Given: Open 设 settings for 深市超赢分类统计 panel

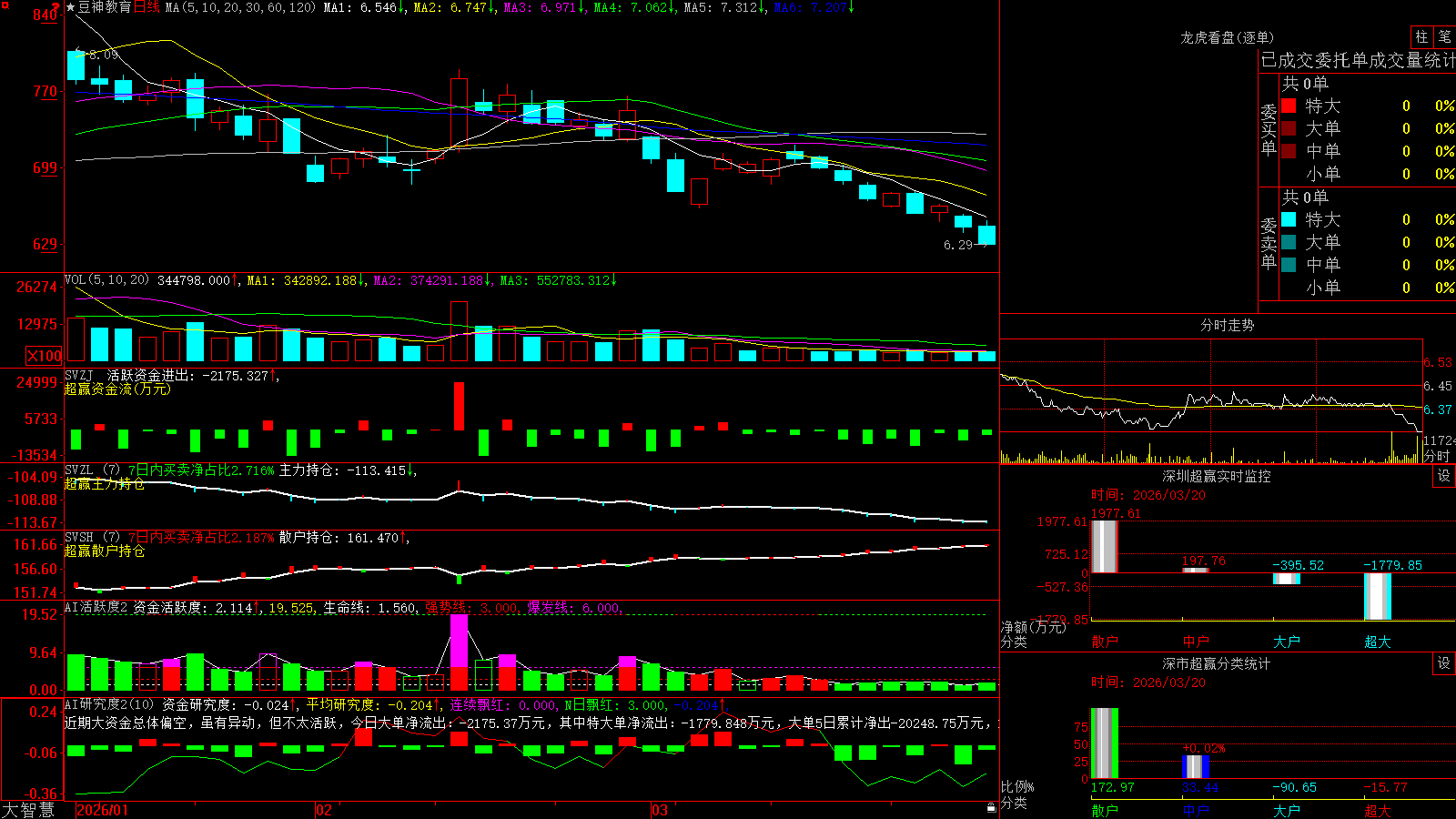Looking at the screenshot, I should coord(1443,663).
